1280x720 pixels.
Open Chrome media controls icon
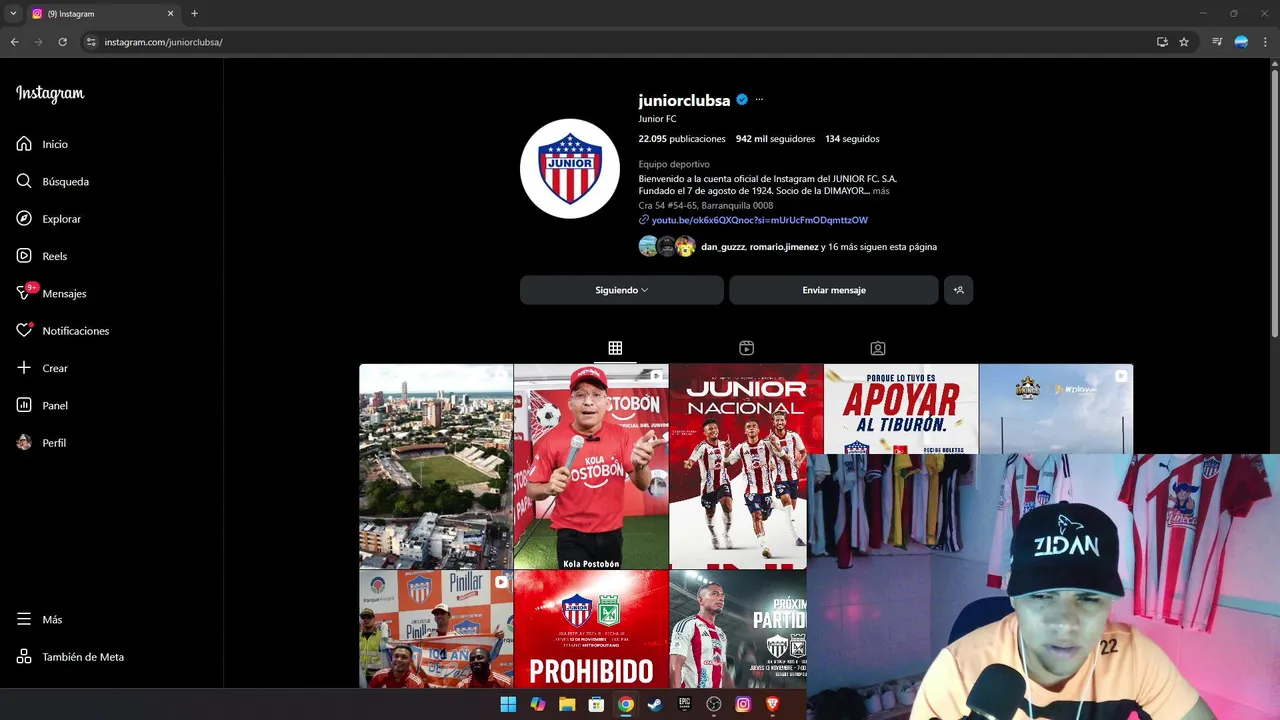tap(1217, 42)
